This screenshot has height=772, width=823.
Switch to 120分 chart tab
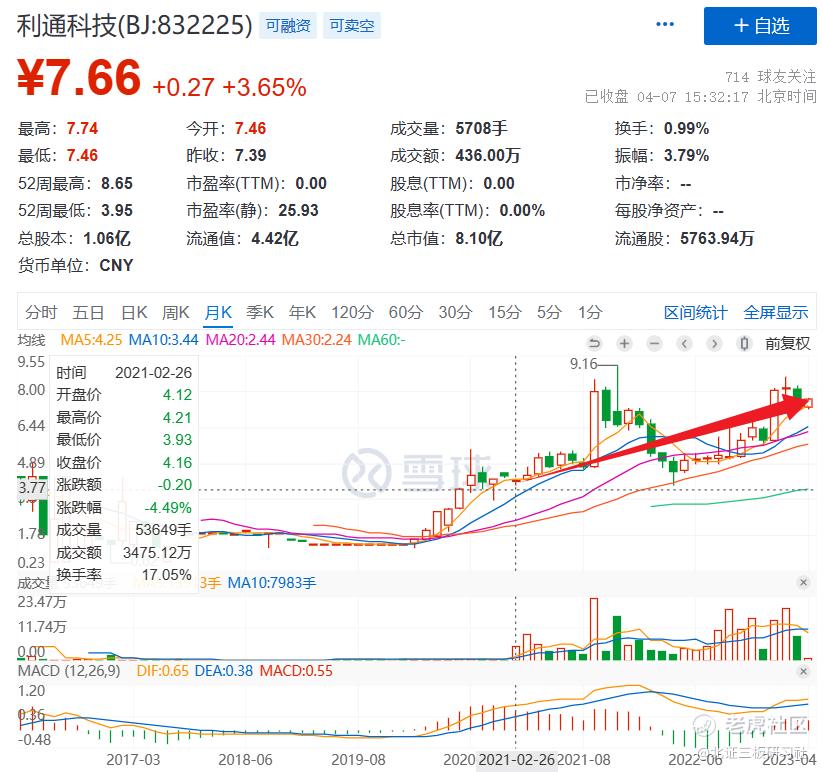pyautogui.click(x=352, y=312)
